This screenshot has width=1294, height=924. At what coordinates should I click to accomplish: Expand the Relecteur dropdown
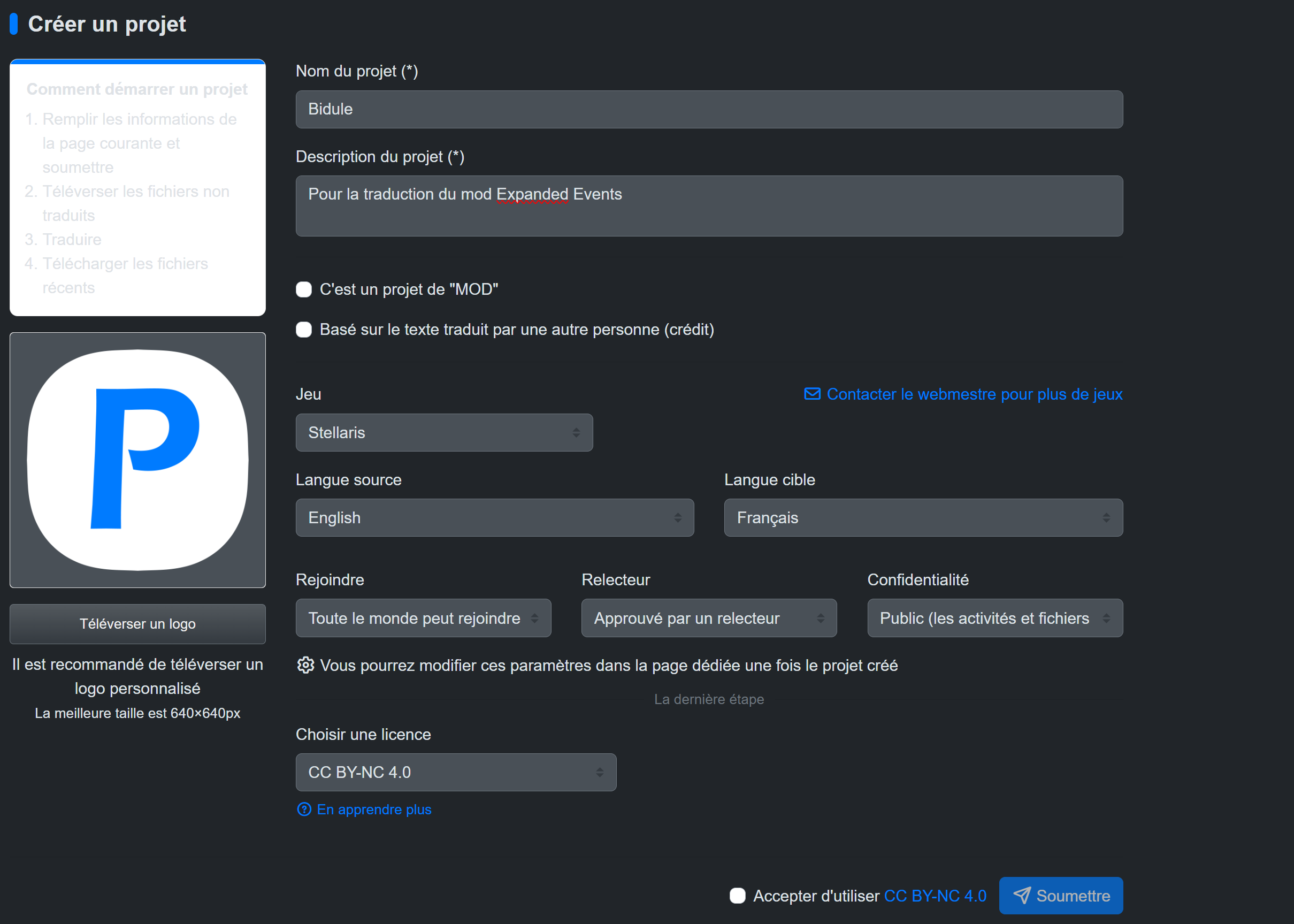pyautogui.click(x=709, y=618)
